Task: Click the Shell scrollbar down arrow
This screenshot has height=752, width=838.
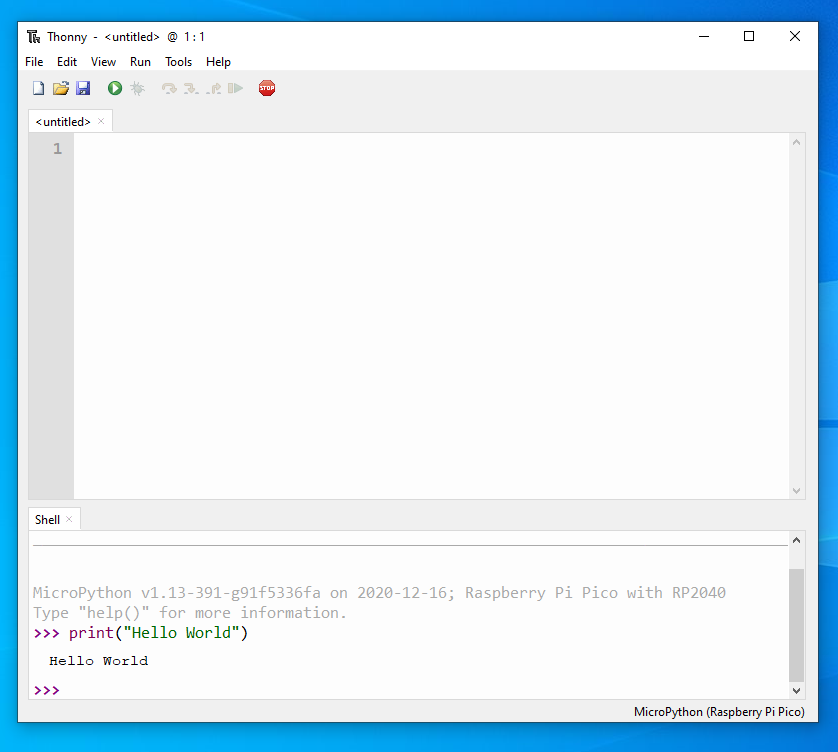Action: tap(796, 691)
